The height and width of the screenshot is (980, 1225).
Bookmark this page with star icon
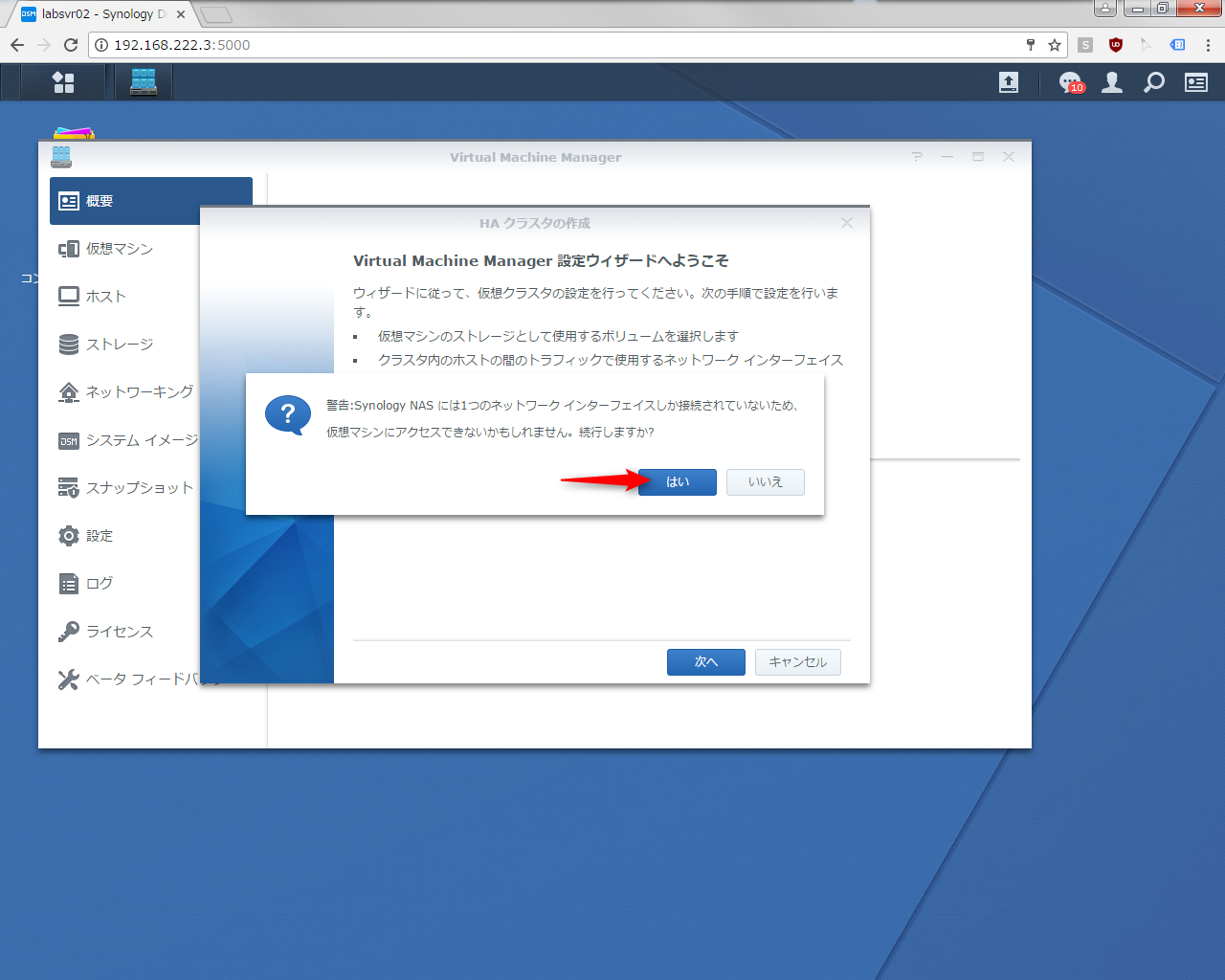point(1055,45)
